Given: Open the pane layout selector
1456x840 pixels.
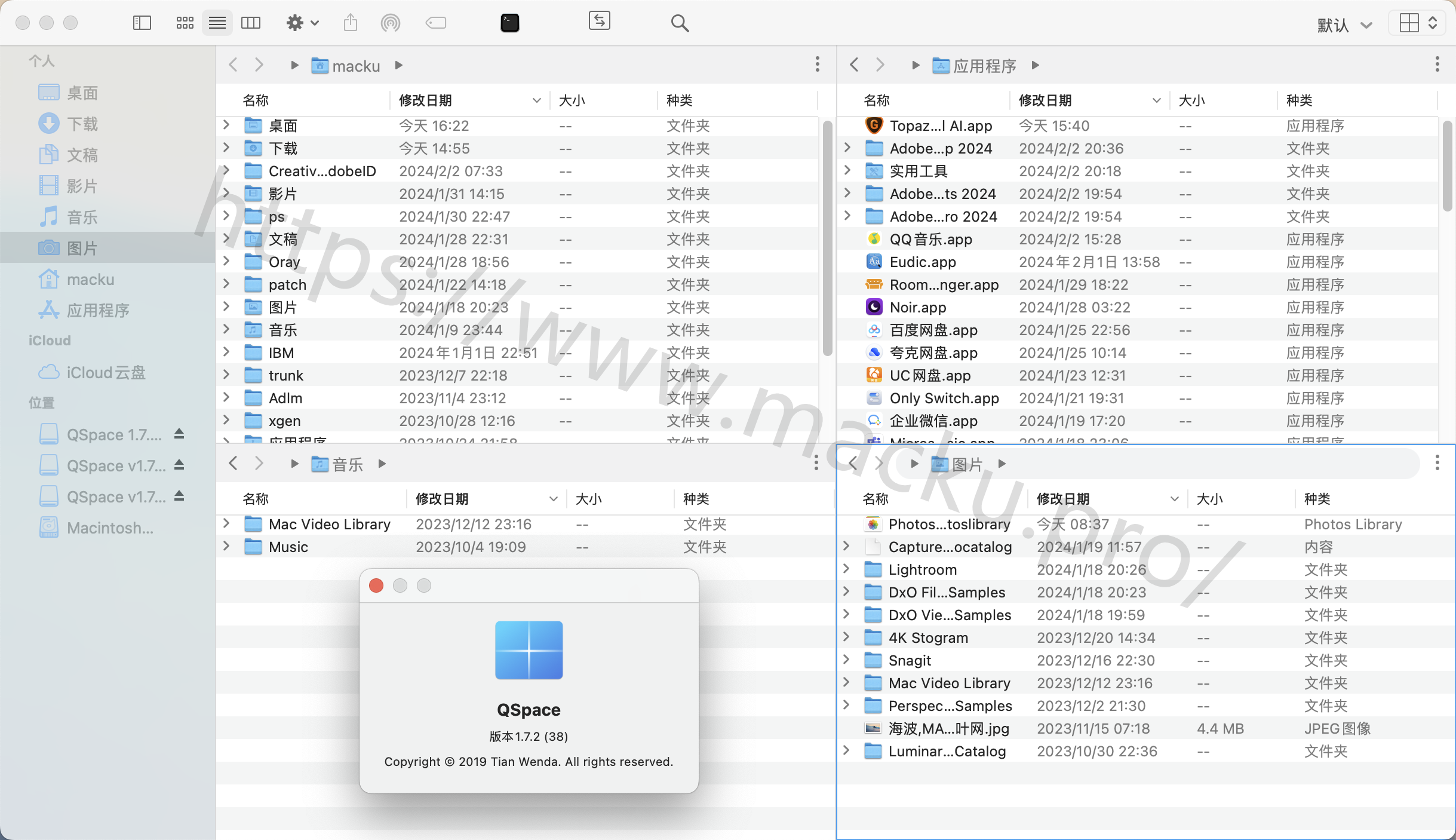Looking at the screenshot, I should [x=1417, y=23].
